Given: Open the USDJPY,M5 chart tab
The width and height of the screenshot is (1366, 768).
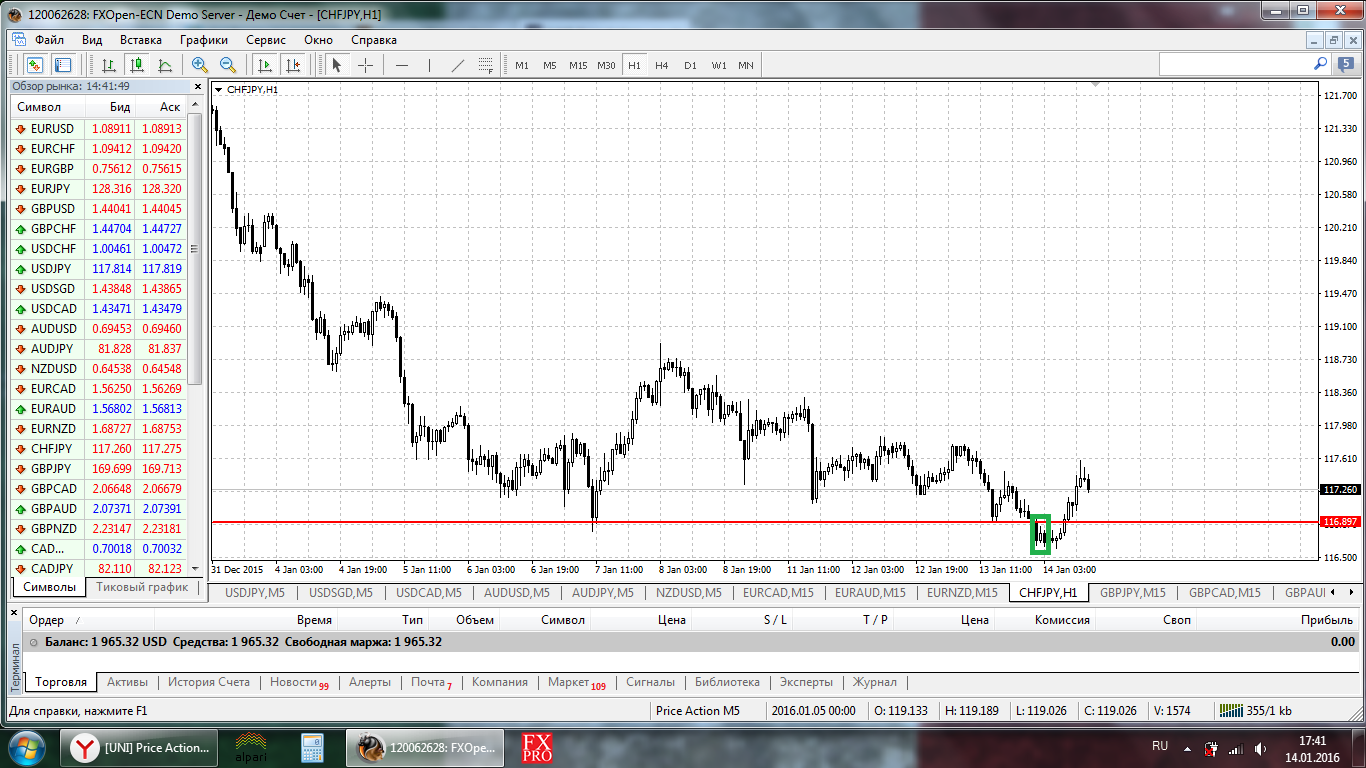Looking at the screenshot, I should (x=255, y=592).
